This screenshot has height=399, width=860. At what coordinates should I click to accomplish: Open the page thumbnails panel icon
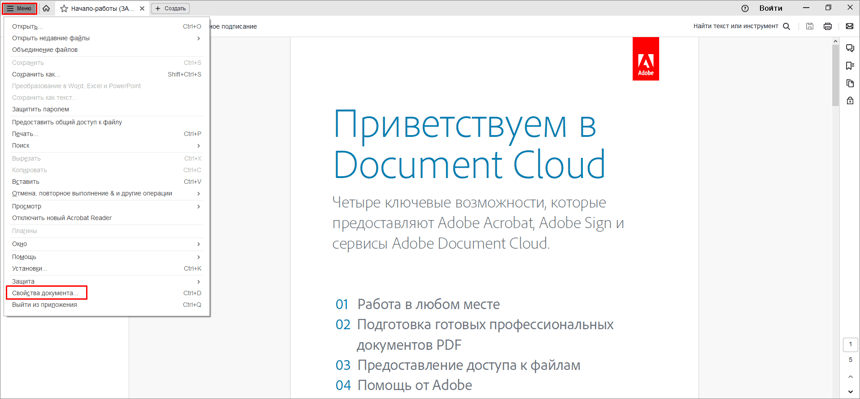[850, 83]
